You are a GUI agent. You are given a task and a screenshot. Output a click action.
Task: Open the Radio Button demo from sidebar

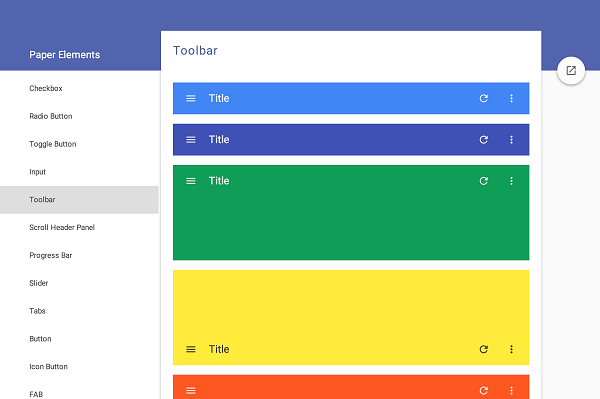[79, 116]
